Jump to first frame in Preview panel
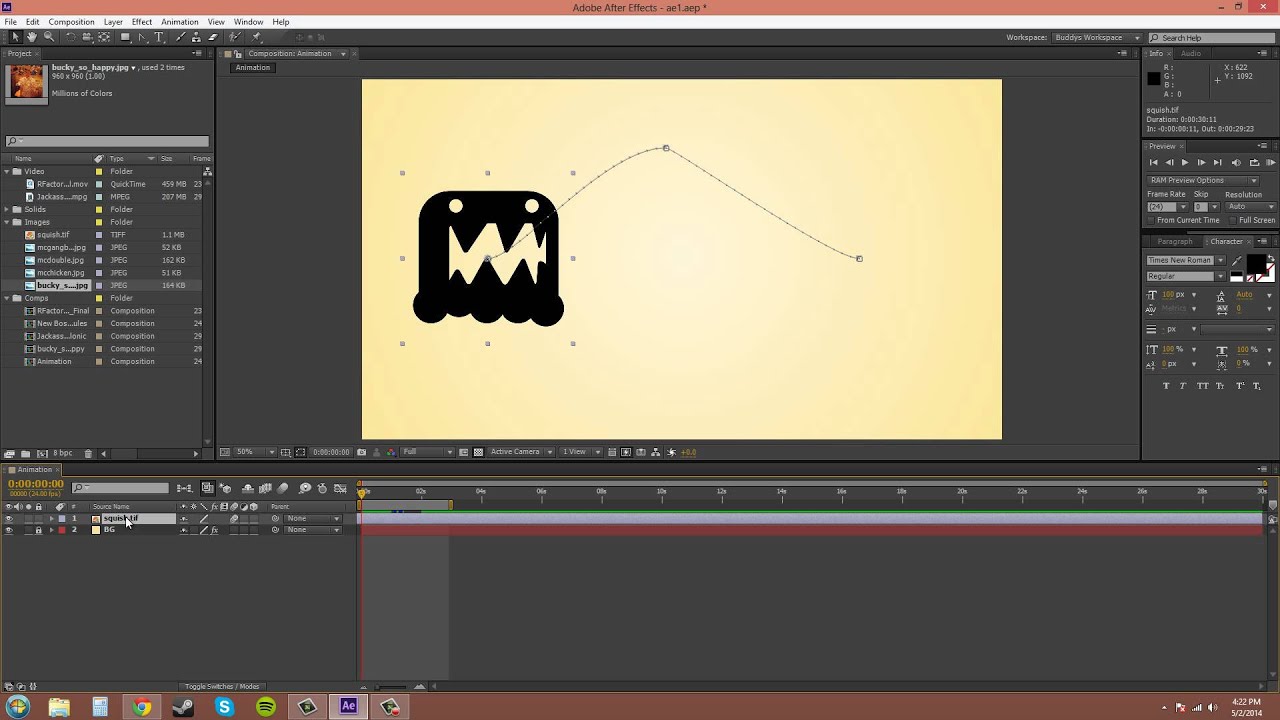The width and height of the screenshot is (1280, 720). pos(1153,162)
